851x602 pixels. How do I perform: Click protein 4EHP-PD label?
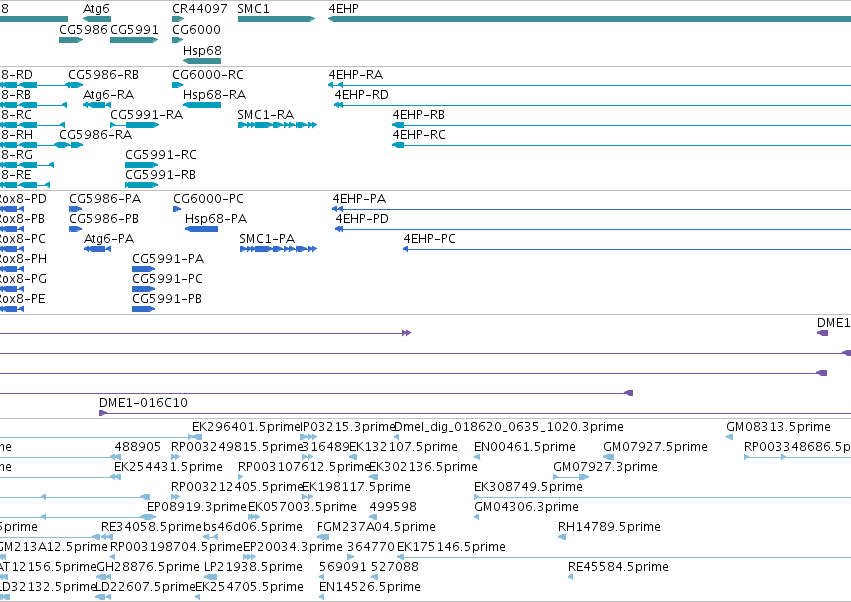[x=362, y=219]
